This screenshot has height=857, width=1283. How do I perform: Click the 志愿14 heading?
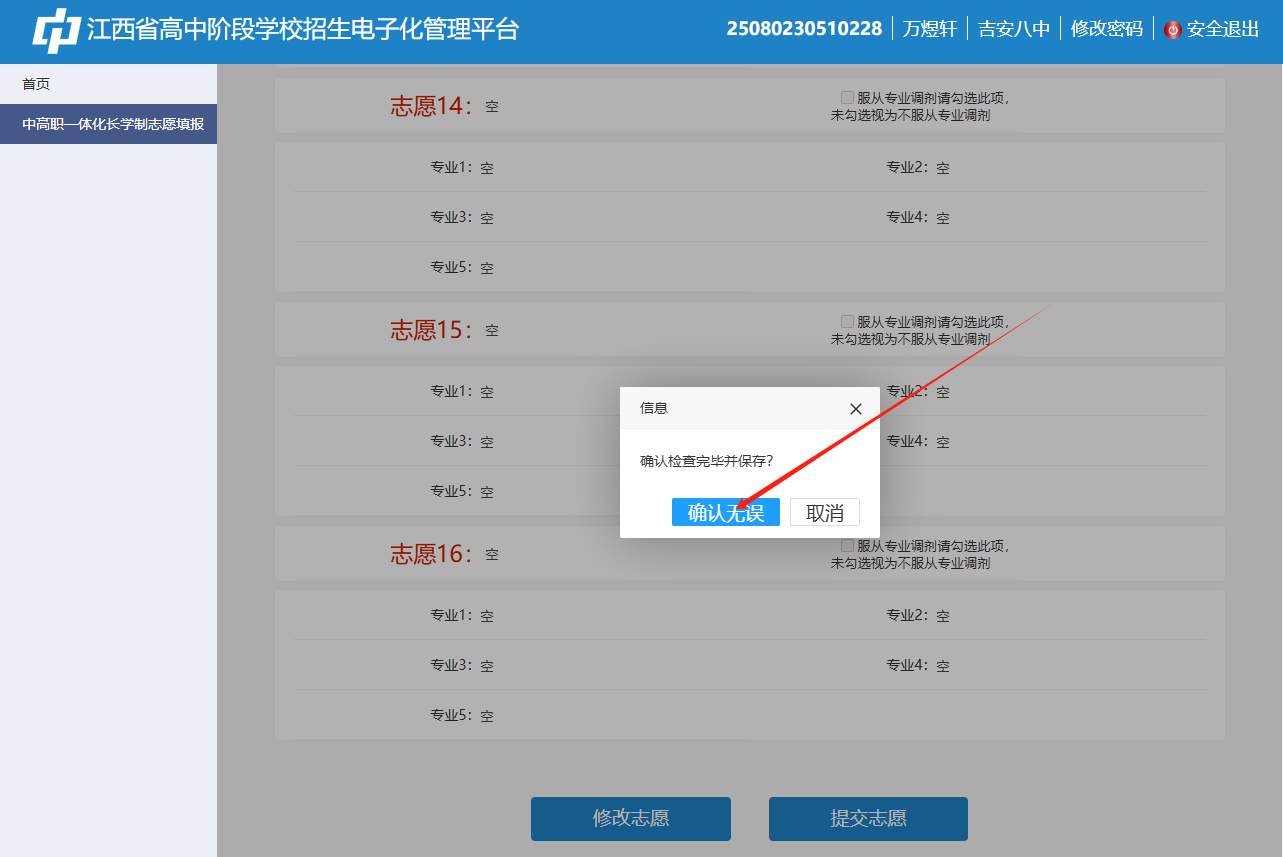431,106
